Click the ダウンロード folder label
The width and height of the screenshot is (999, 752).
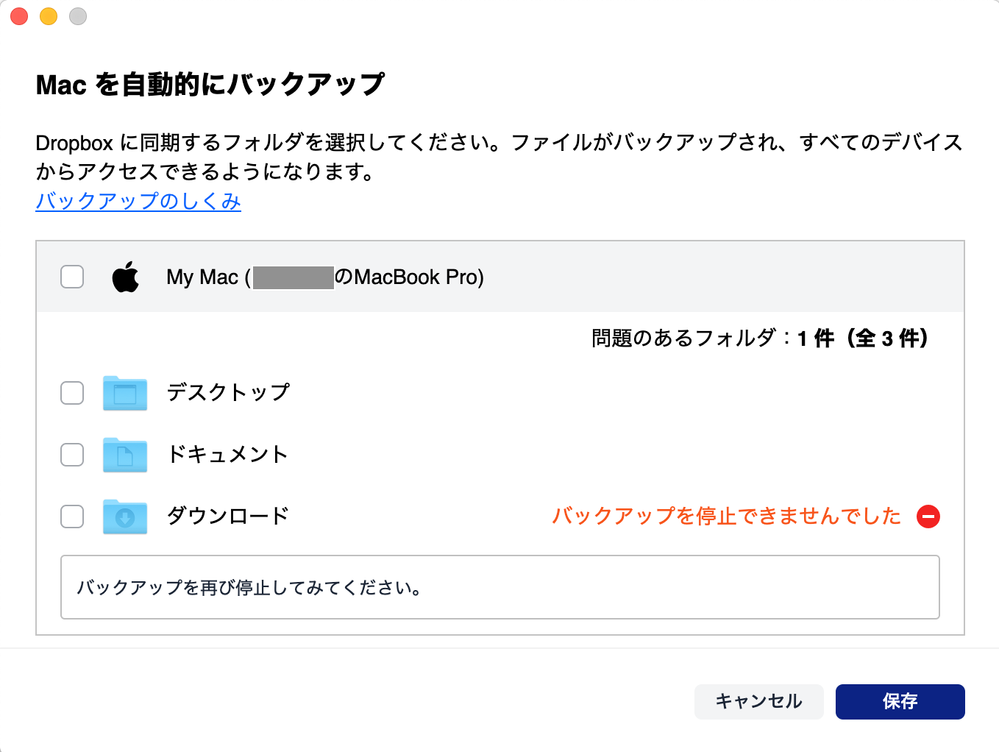(x=227, y=516)
